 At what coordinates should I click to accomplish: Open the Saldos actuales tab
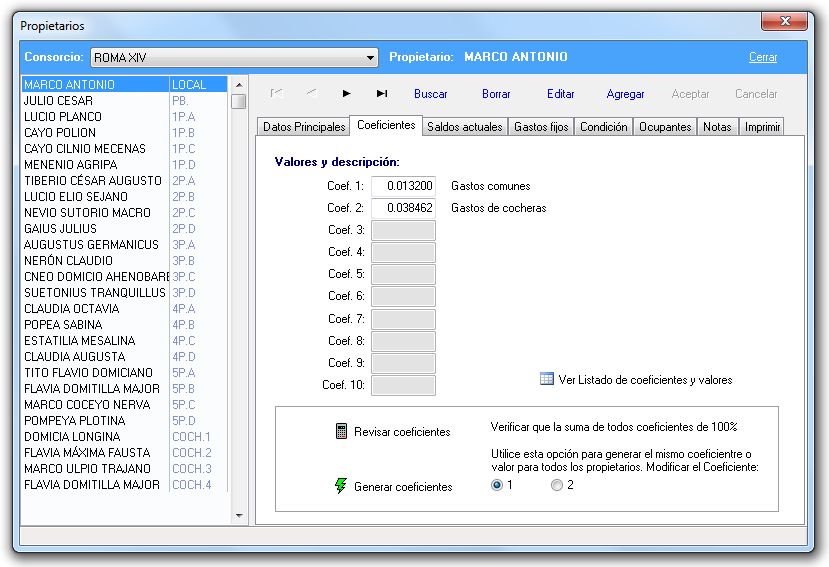[464, 127]
